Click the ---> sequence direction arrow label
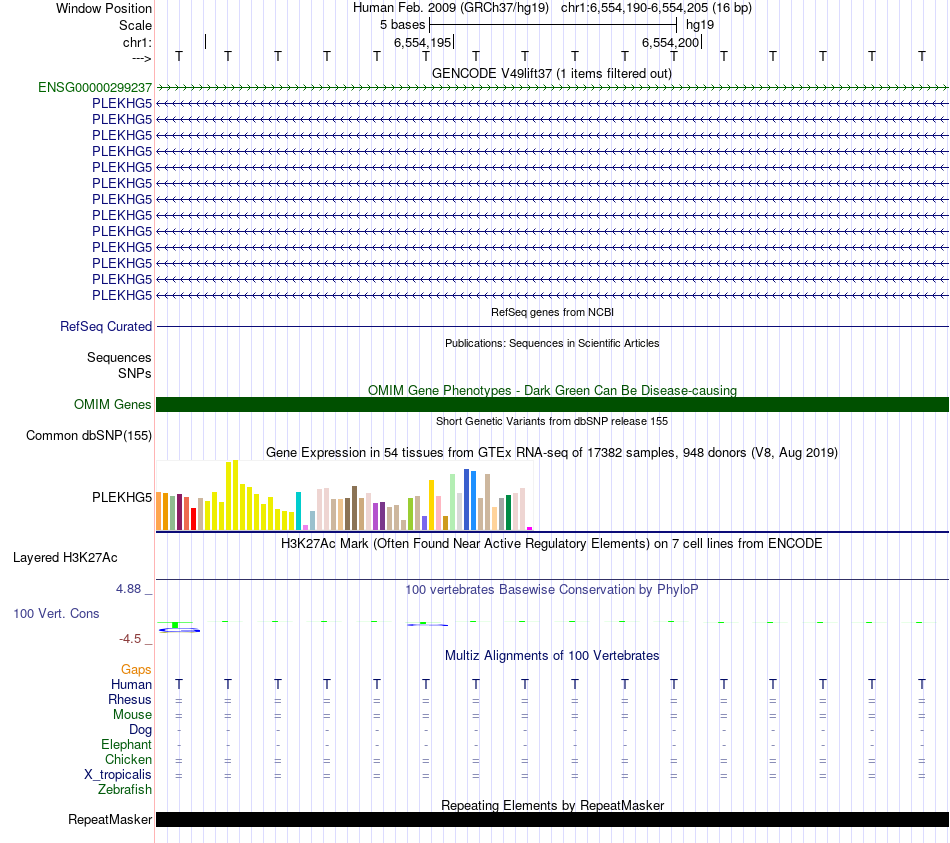 tap(141, 59)
